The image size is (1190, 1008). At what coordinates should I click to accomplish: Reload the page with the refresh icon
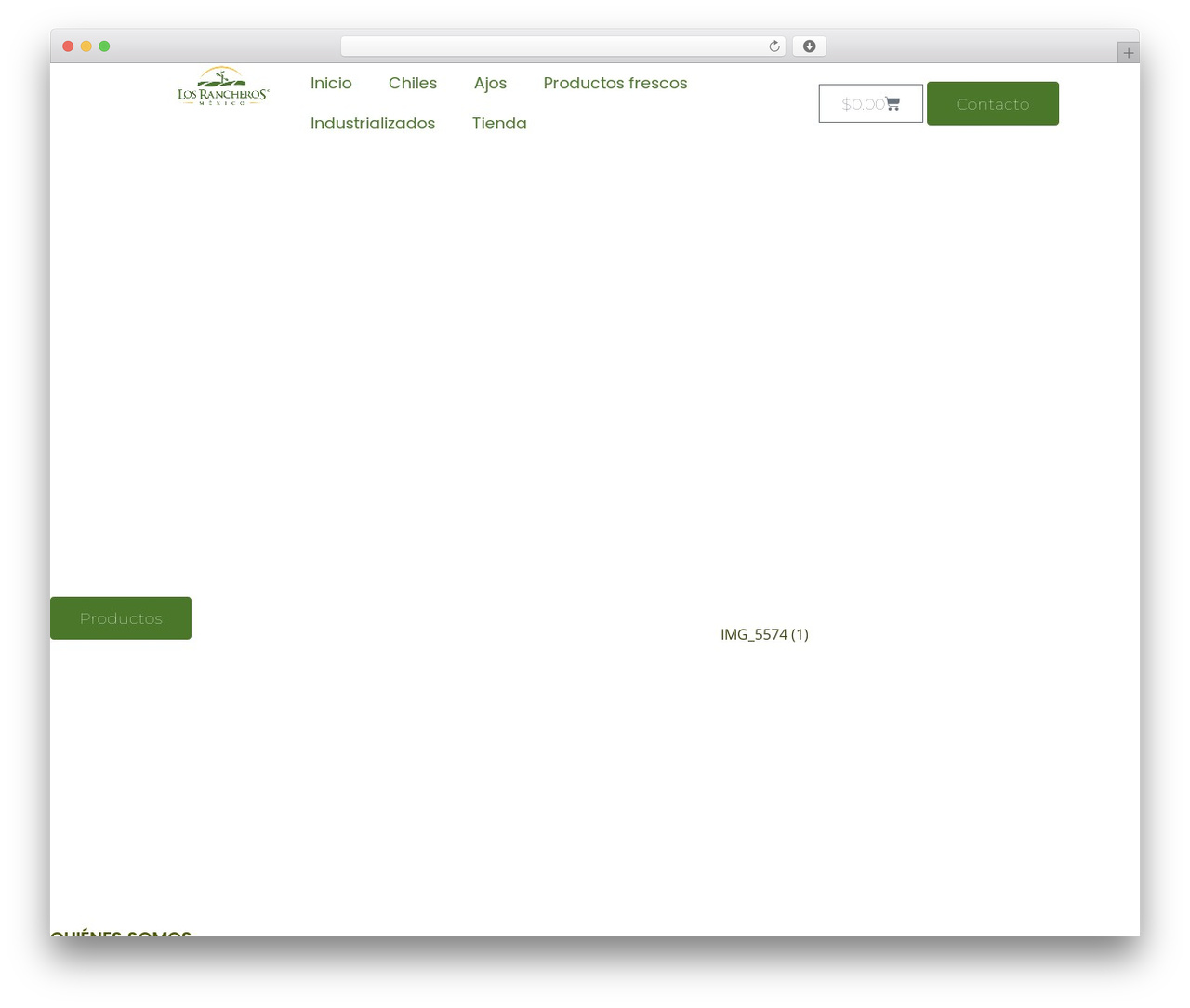pyautogui.click(x=773, y=46)
